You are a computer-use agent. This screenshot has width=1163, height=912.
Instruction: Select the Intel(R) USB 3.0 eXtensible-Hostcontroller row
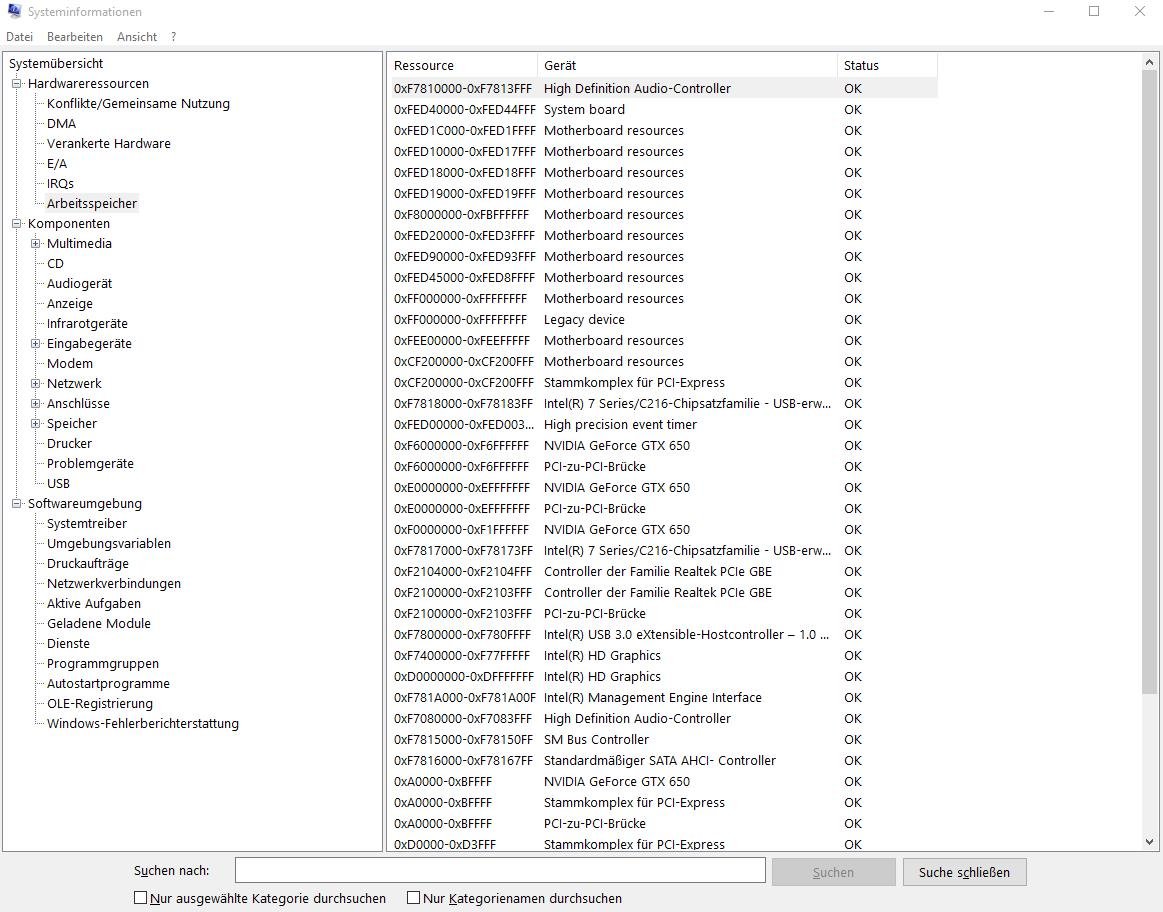(x=663, y=635)
